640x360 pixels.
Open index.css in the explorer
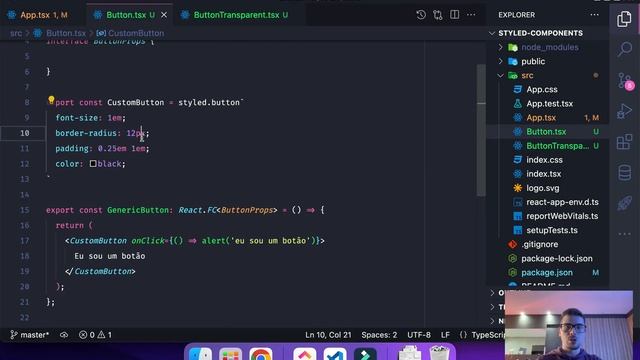[544, 160]
